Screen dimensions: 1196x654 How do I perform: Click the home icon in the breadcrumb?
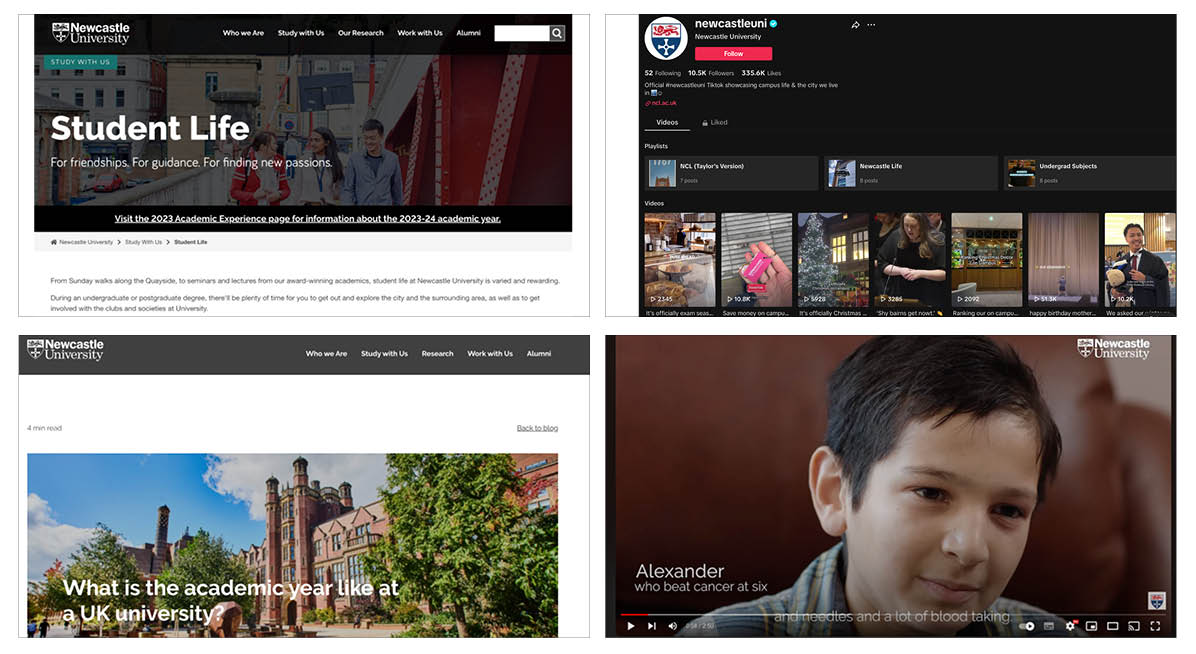[x=53, y=242]
